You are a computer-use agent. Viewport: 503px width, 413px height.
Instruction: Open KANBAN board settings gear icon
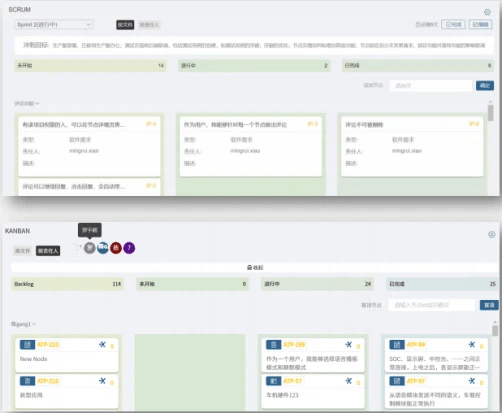(x=491, y=235)
